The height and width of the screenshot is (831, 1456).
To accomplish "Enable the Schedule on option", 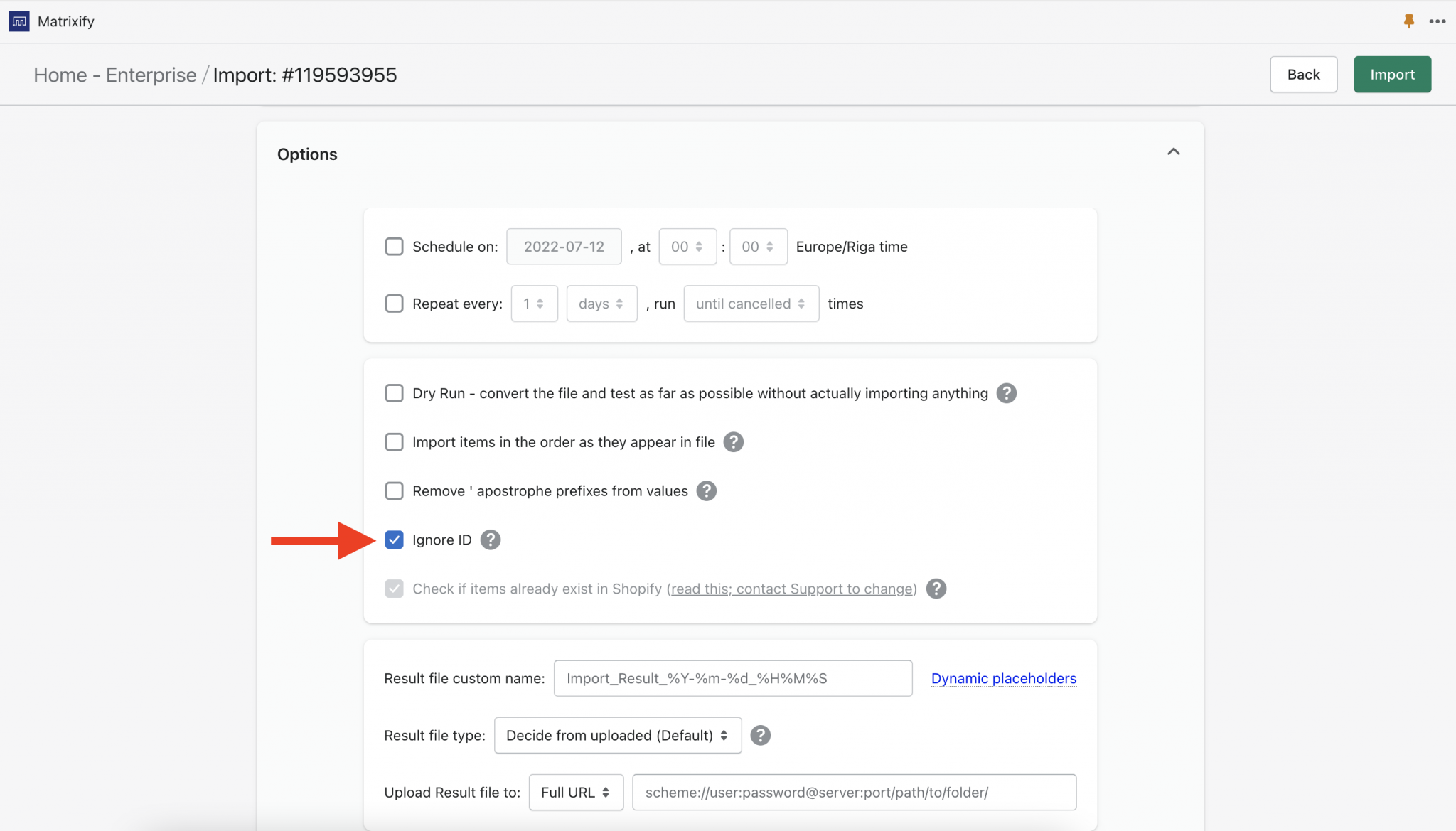I will 394,246.
